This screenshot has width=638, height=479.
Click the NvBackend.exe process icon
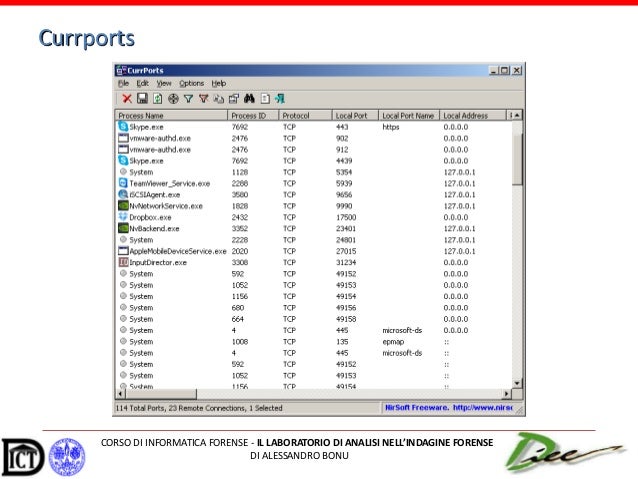click(x=123, y=228)
